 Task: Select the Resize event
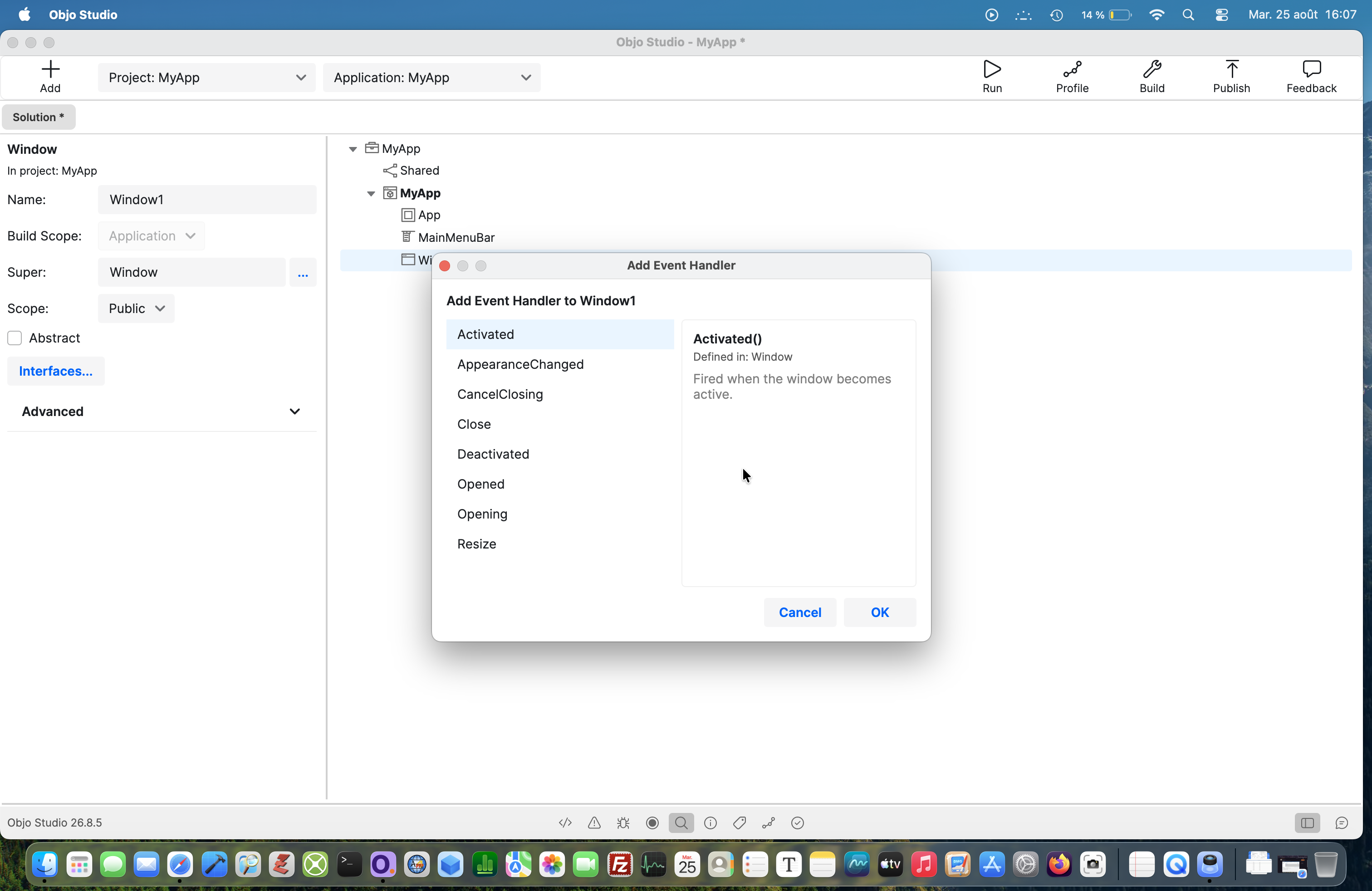click(560, 545)
